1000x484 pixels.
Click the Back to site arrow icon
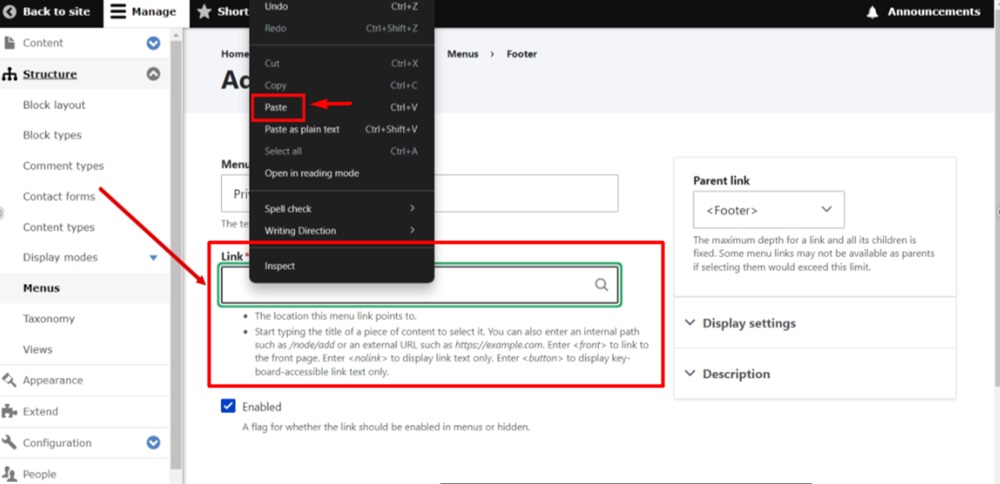click(x=10, y=11)
